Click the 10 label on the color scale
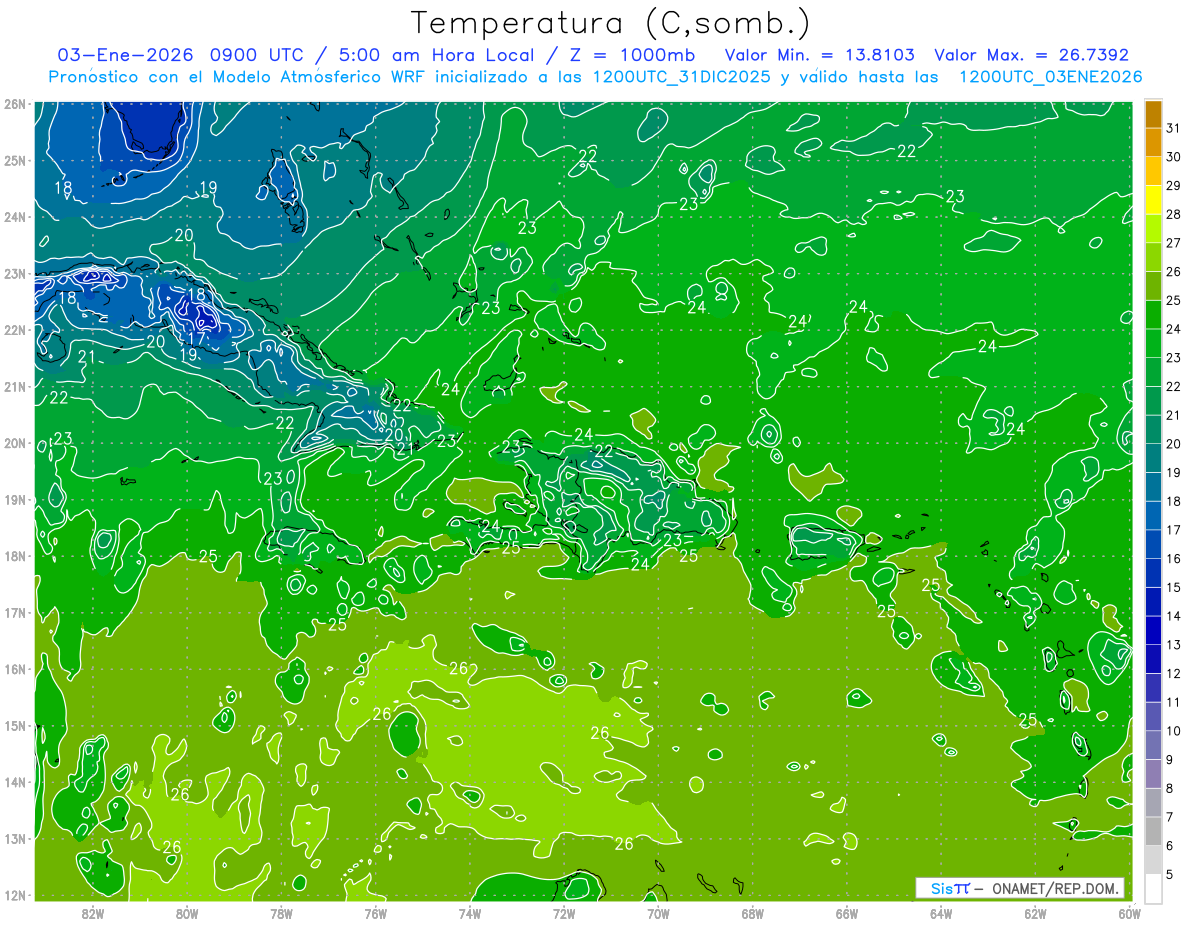This screenshot has height=927, width=1200. point(1173,731)
